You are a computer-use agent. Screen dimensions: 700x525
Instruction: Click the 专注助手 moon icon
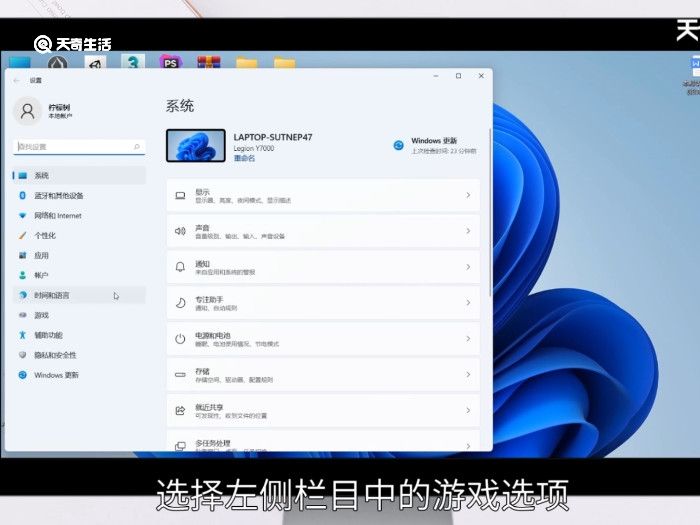coord(180,303)
